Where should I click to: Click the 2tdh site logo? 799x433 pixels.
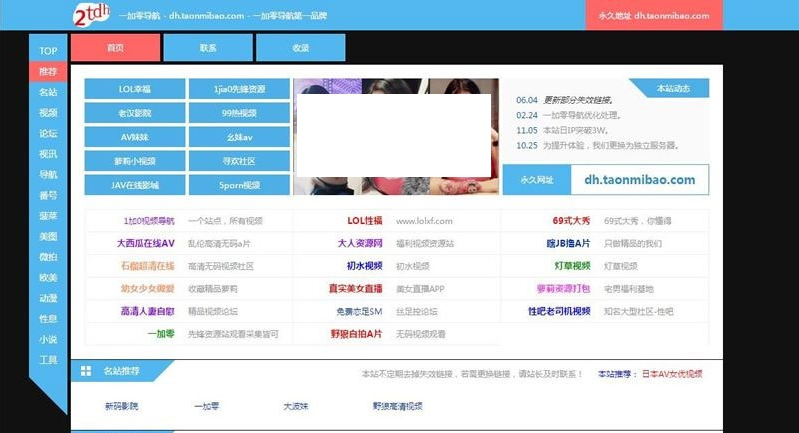(91, 14)
